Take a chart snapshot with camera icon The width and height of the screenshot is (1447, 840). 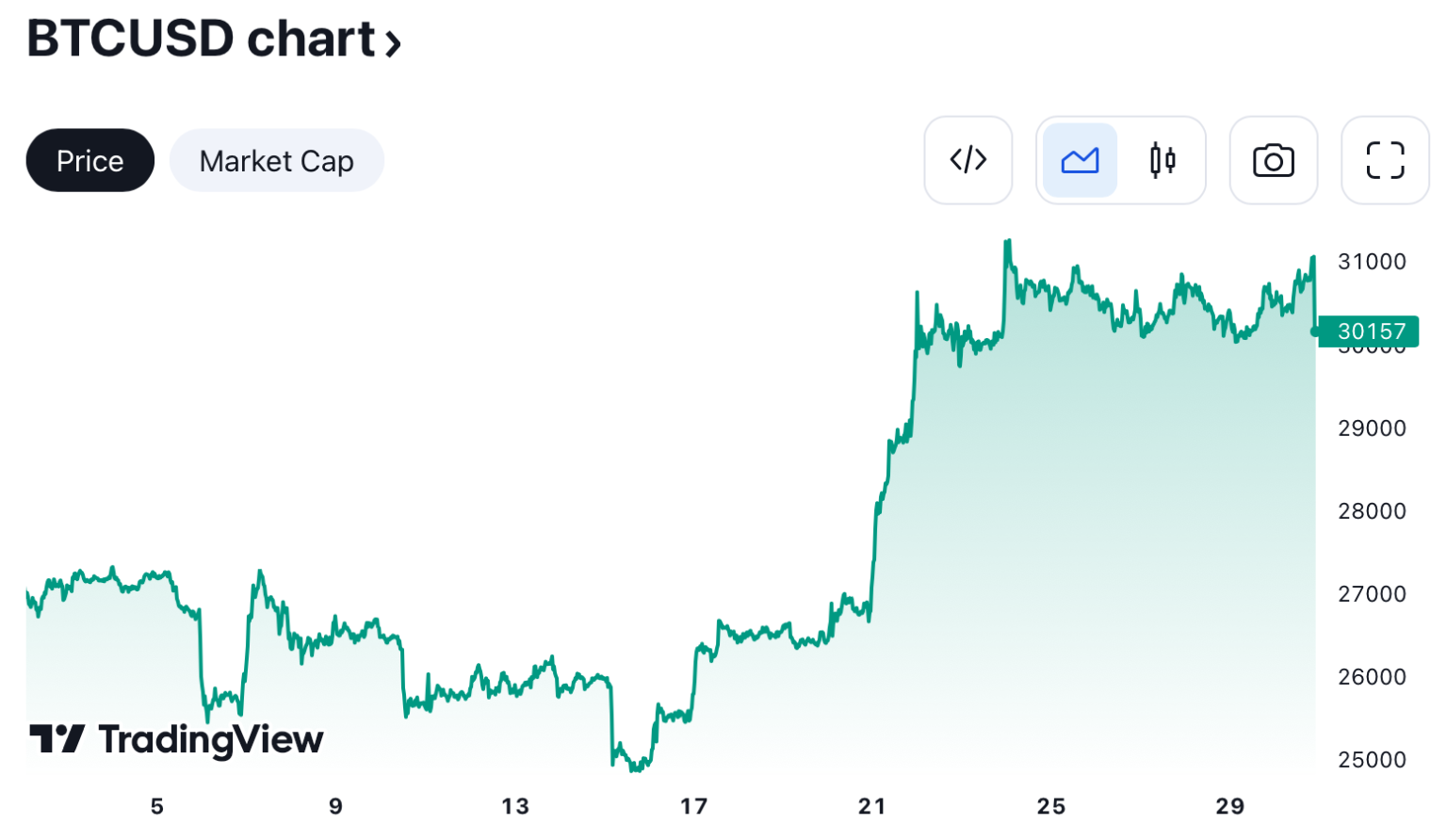1274,159
